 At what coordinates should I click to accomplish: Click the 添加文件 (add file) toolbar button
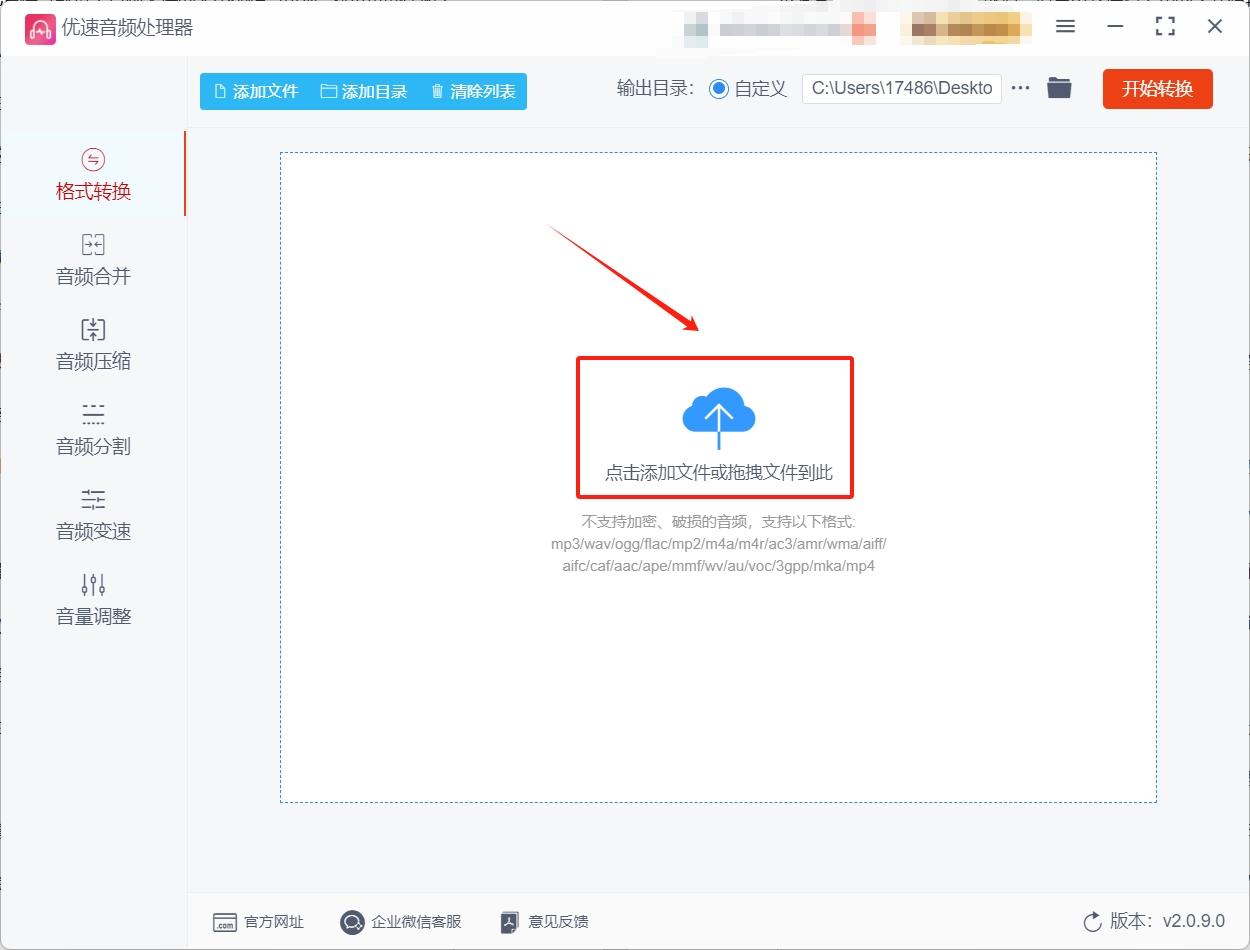coord(255,90)
